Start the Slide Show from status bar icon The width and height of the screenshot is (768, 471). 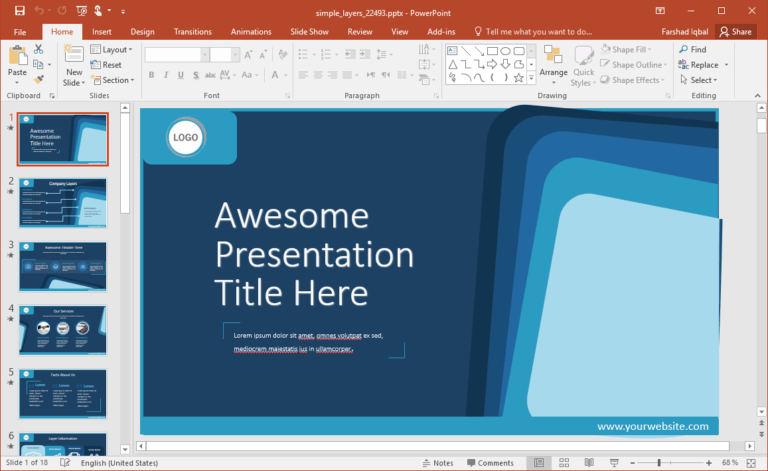coord(612,463)
